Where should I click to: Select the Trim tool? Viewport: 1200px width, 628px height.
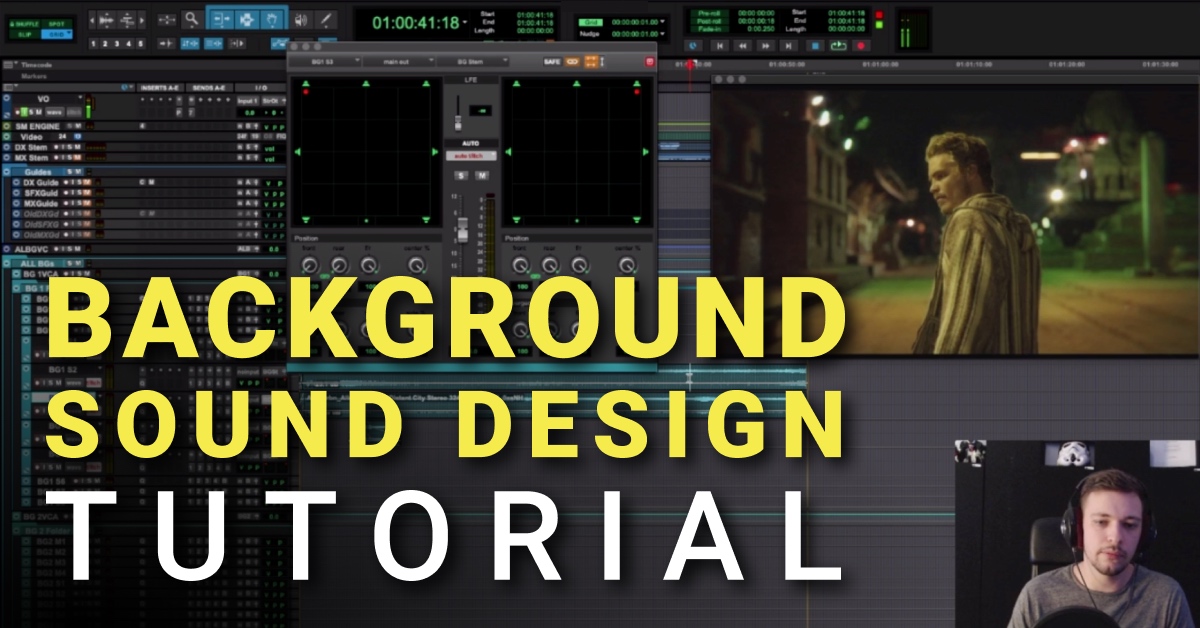click(x=222, y=19)
